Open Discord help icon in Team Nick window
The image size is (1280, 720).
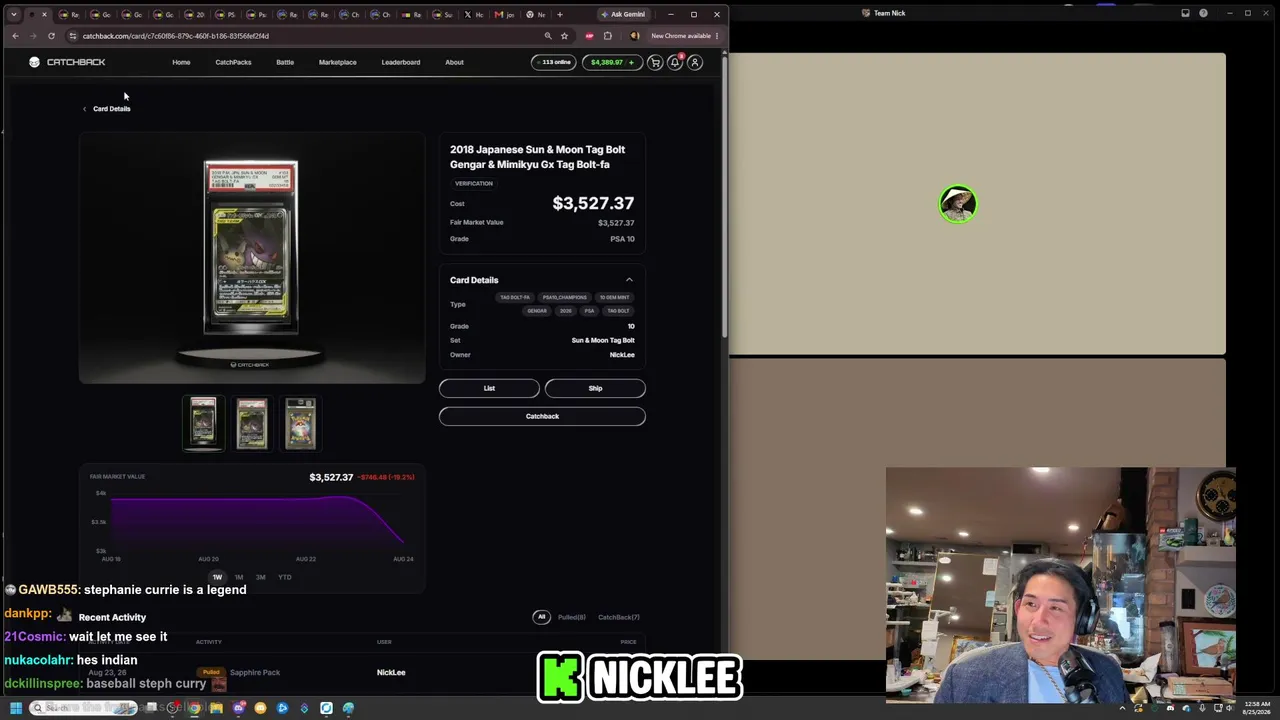1203,13
